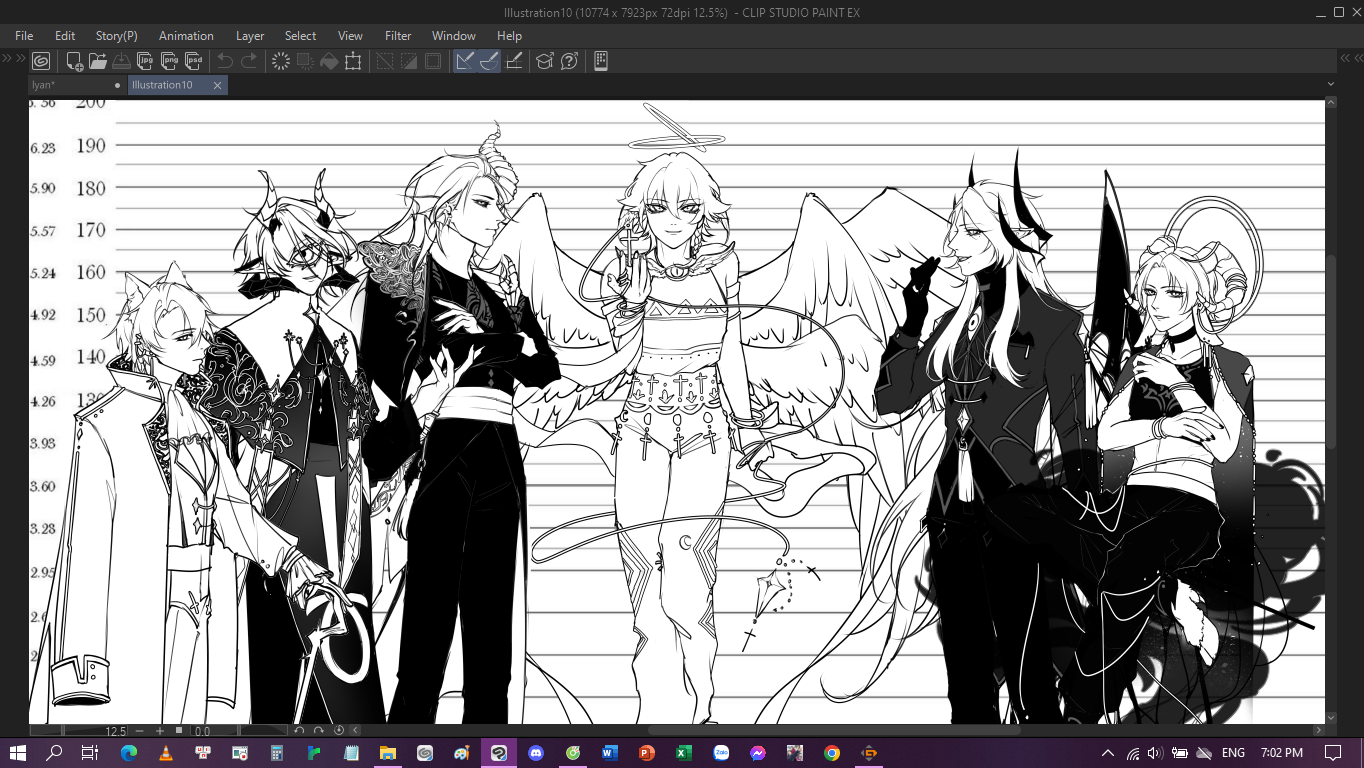This screenshot has height=768, width=1364.
Task: Open the CLIP STUDIO support help icon
Action: click(569, 61)
